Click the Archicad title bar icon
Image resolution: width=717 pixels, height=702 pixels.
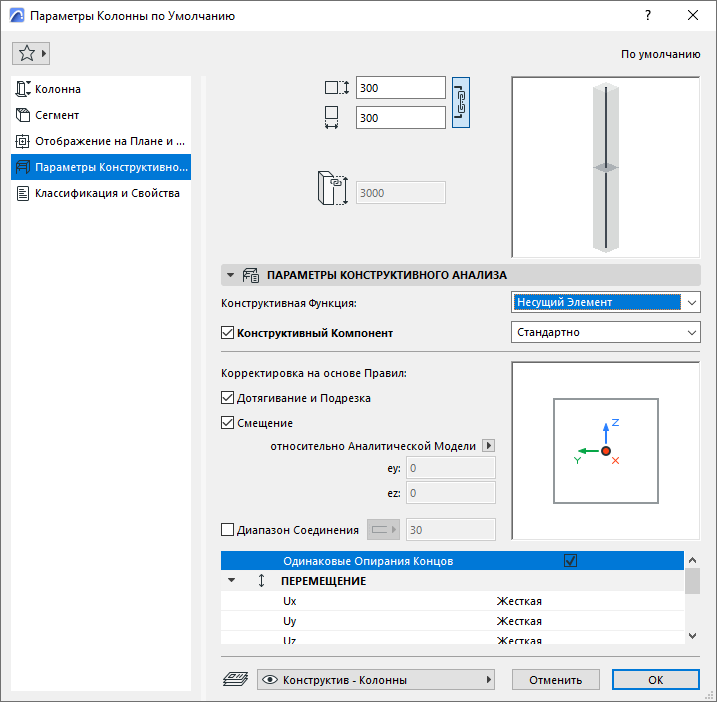click(17, 16)
